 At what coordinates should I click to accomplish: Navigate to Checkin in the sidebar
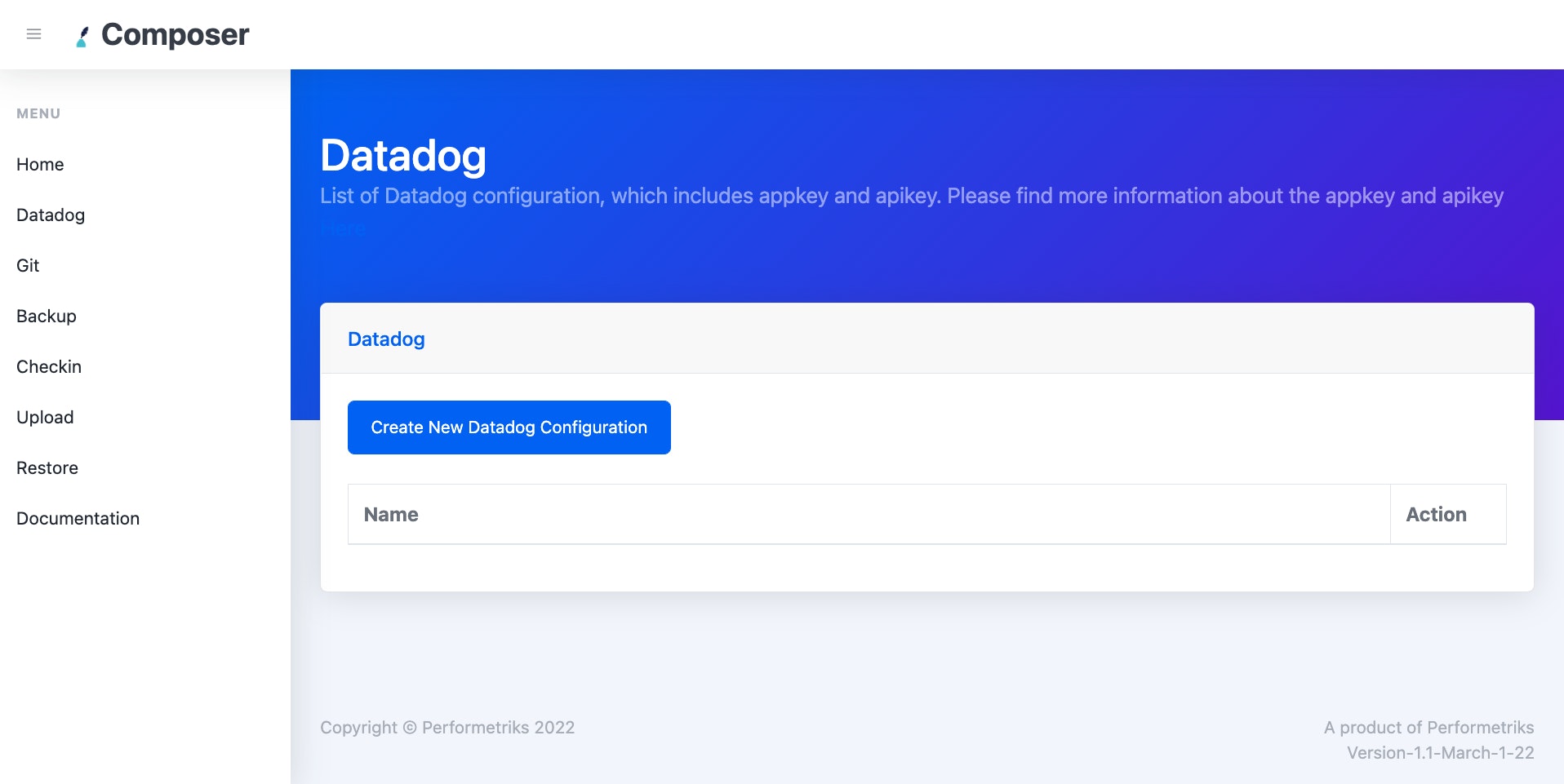pos(49,367)
